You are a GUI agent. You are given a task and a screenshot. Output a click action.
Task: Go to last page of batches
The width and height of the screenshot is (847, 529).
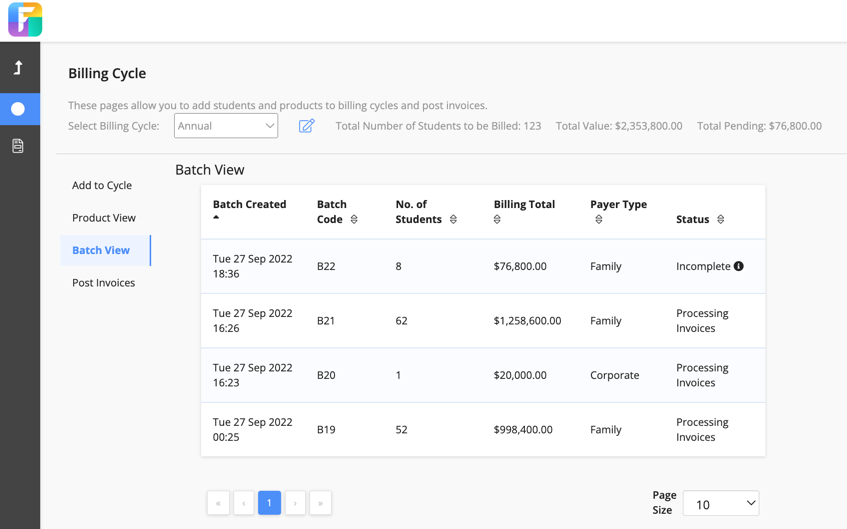pos(320,503)
